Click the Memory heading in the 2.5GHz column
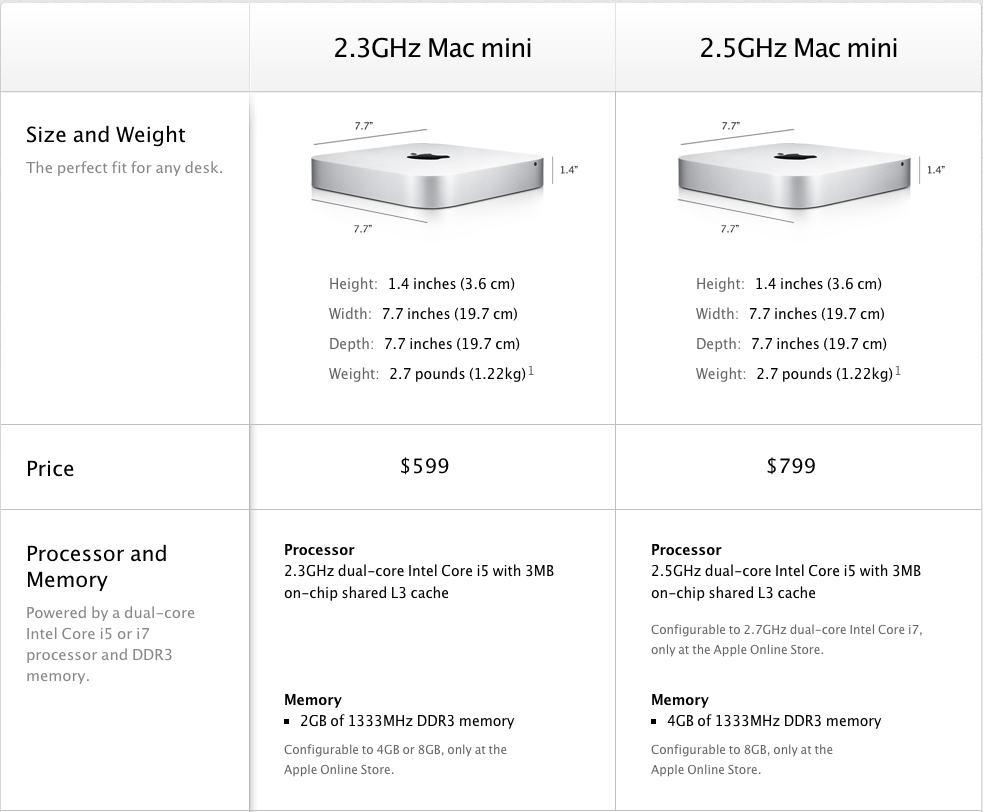Image resolution: width=983 pixels, height=812 pixels. click(x=680, y=700)
